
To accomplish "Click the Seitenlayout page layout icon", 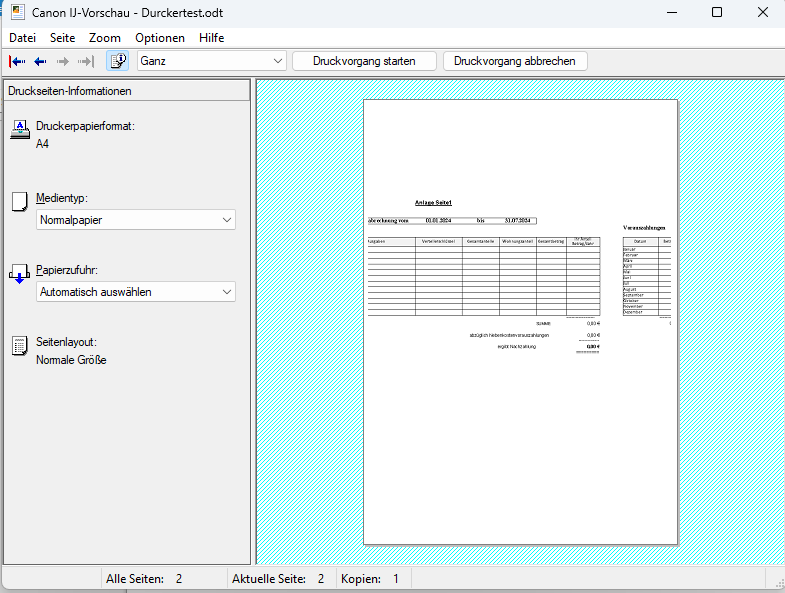I will 20,346.
